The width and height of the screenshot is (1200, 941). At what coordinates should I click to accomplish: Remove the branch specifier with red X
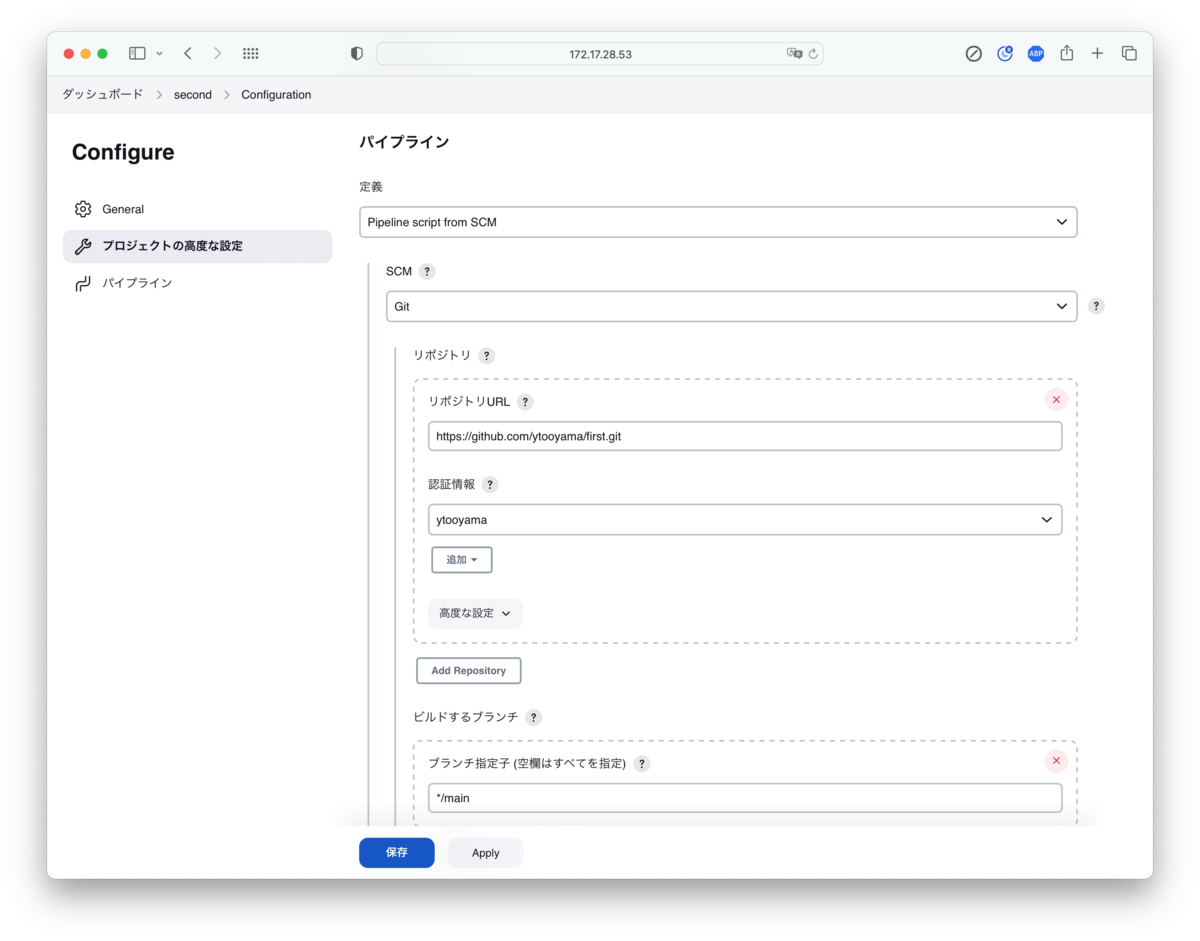pyautogui.click(x=1056, y=762)
